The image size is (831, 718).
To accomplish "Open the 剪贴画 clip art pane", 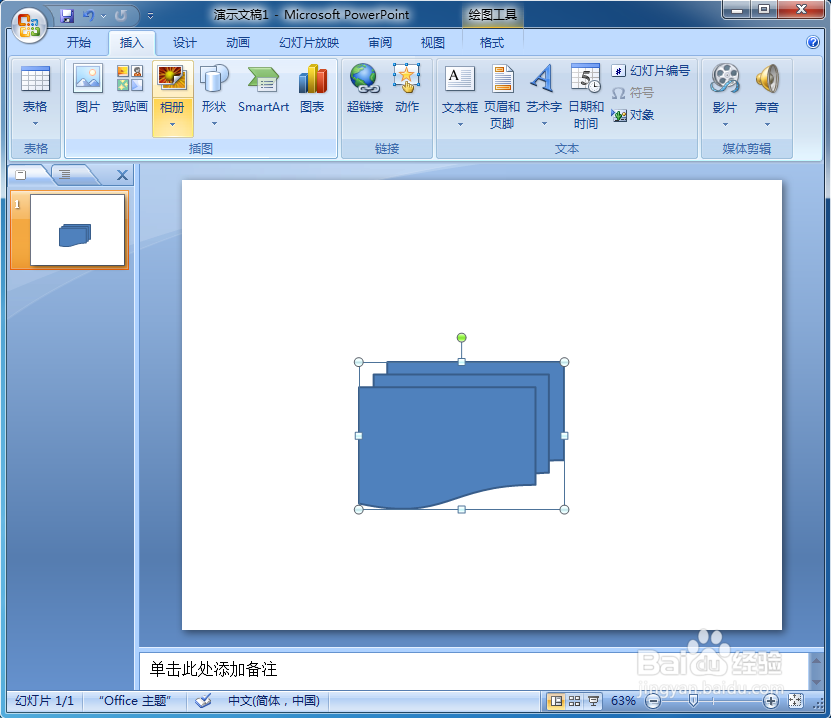I will click(130, 88).
